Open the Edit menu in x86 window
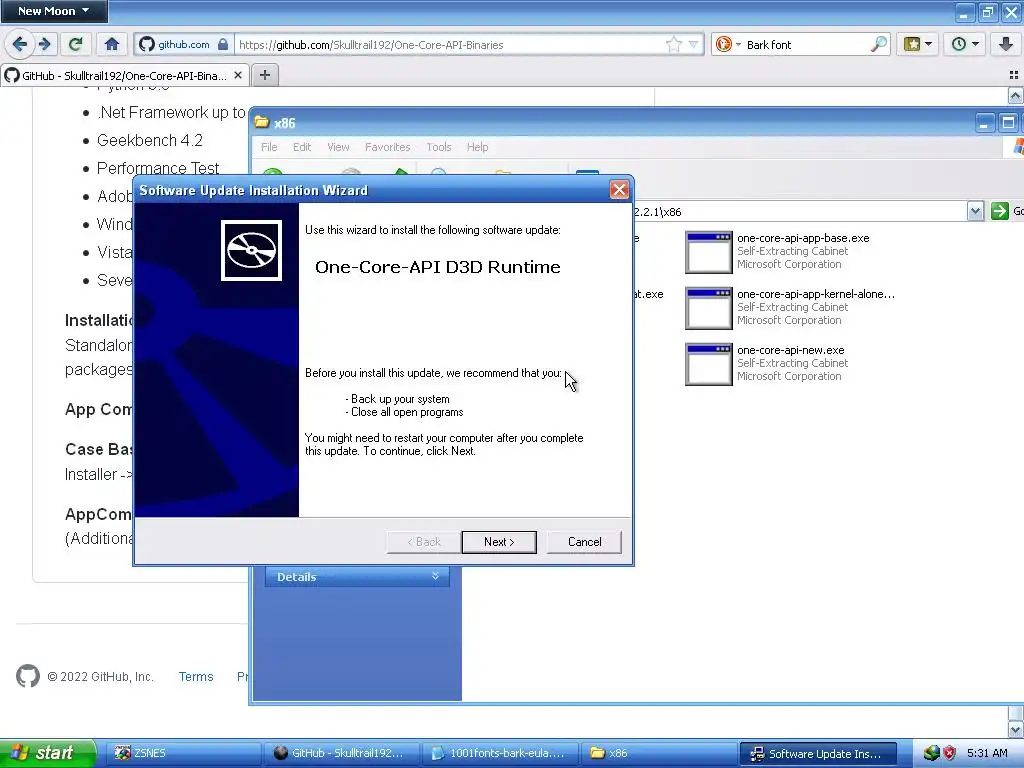The width and height of the screenshot is (1024, 768). click(302, 147)
